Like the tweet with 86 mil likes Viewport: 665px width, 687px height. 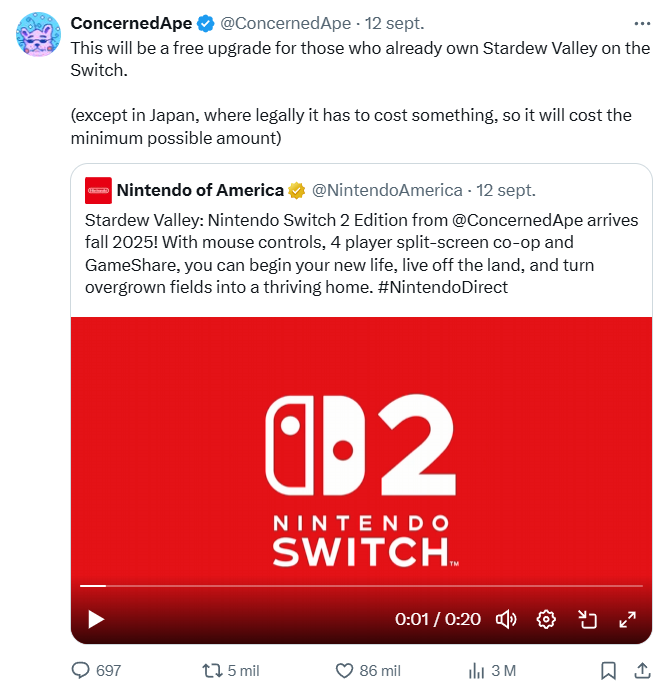[345, 670]
